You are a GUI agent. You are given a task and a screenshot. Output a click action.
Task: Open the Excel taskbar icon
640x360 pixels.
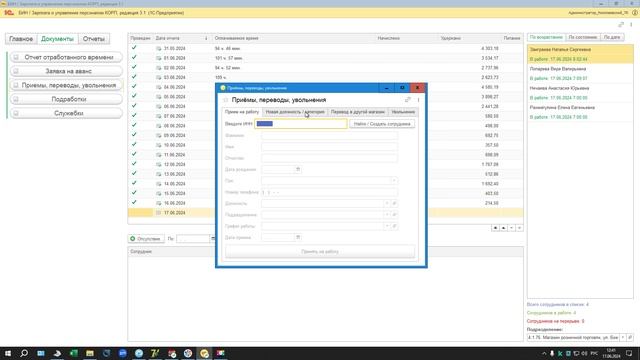73,353
